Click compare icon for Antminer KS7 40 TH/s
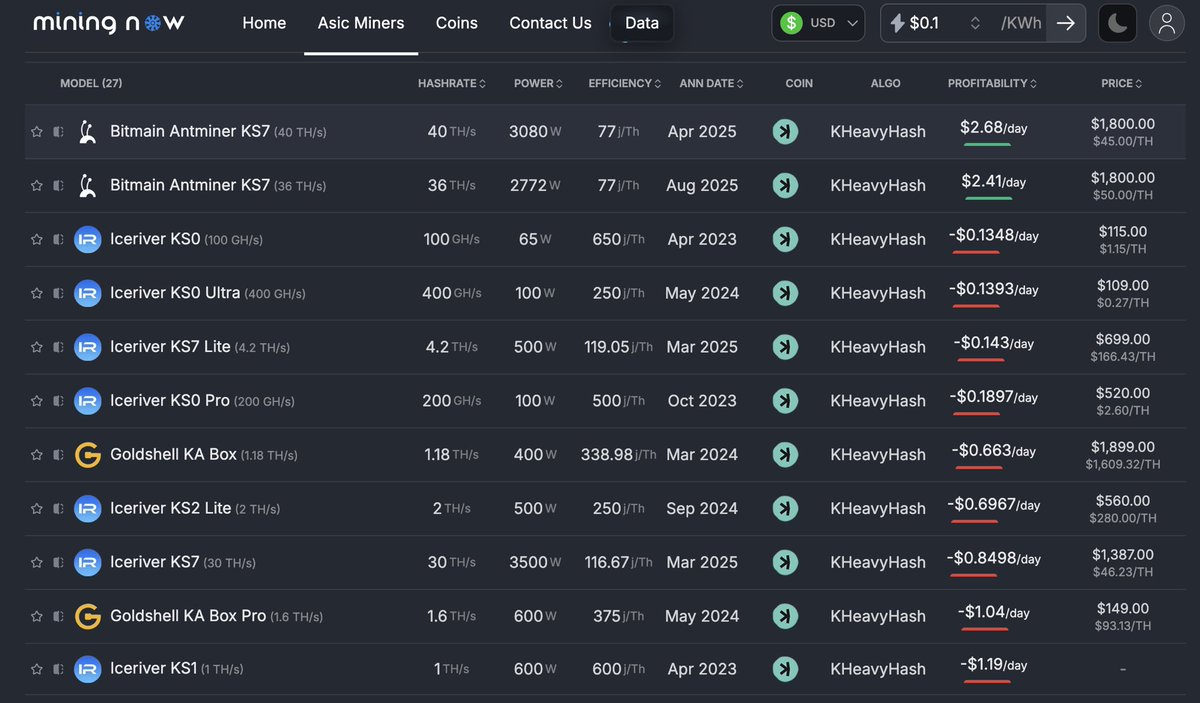The image size is (1200, 703). click(x=58, y=131)
